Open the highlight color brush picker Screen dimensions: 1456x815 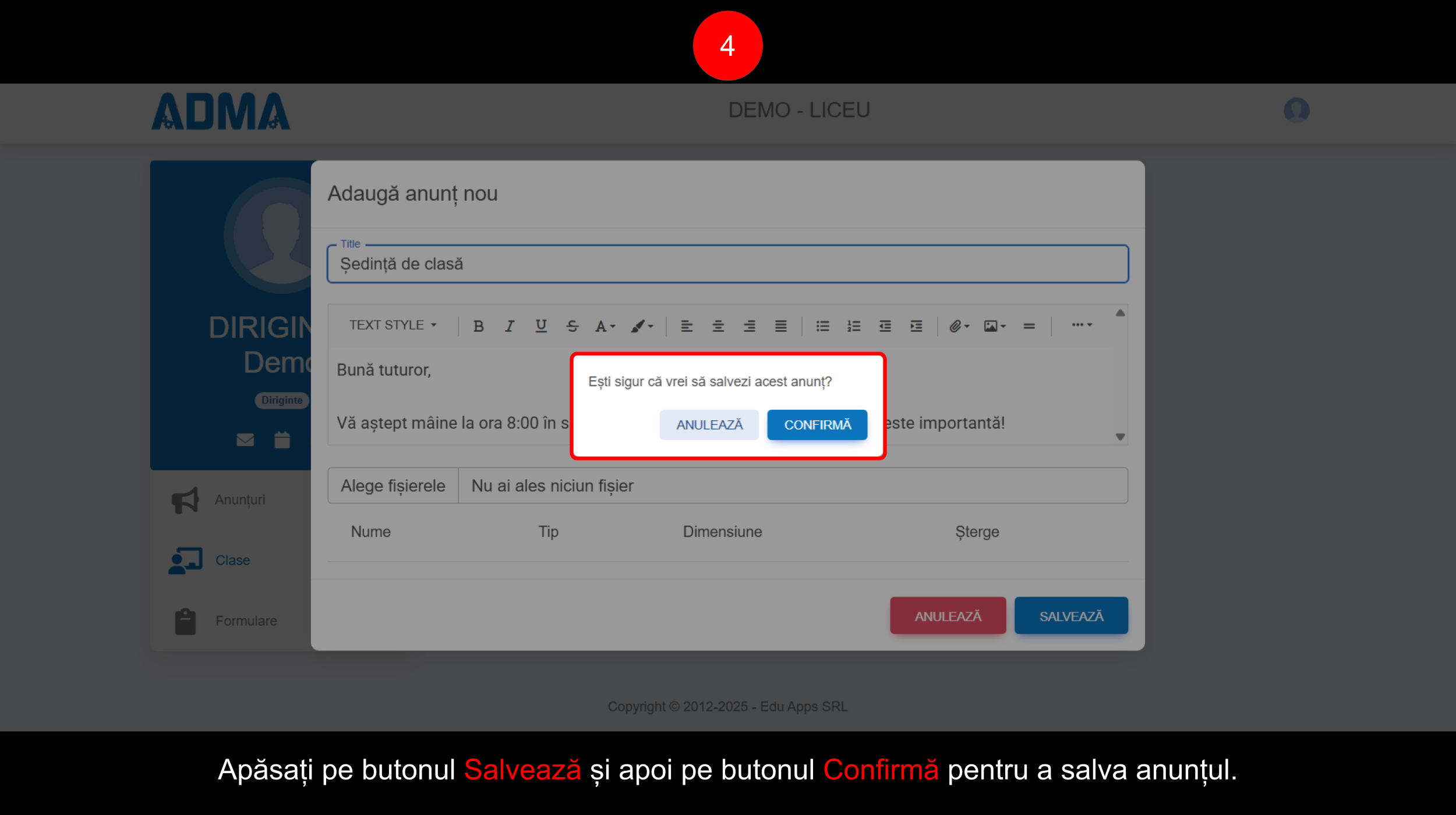tap(641, 326)
